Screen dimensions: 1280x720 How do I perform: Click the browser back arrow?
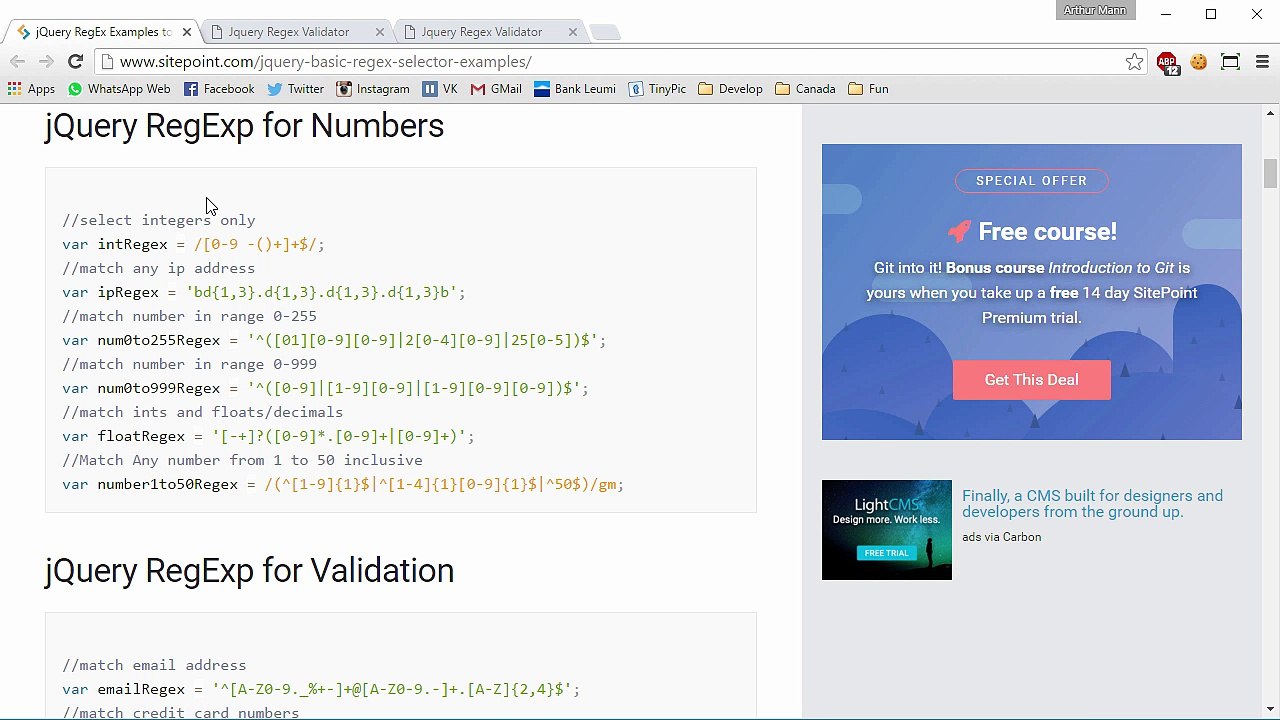pyautogui.click(x=18, y=62)
